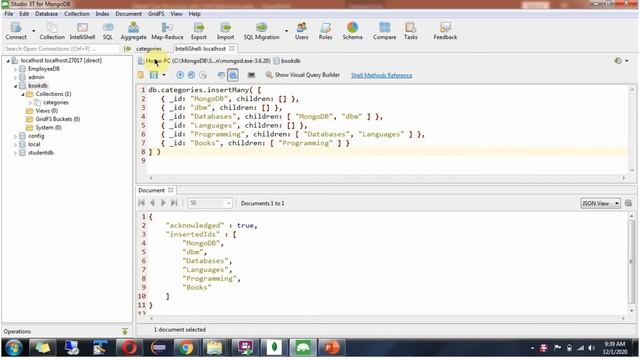The height and width of the screenshot is (360, 640).
Task: Run the selected statement icon
Action: (191, 75)
